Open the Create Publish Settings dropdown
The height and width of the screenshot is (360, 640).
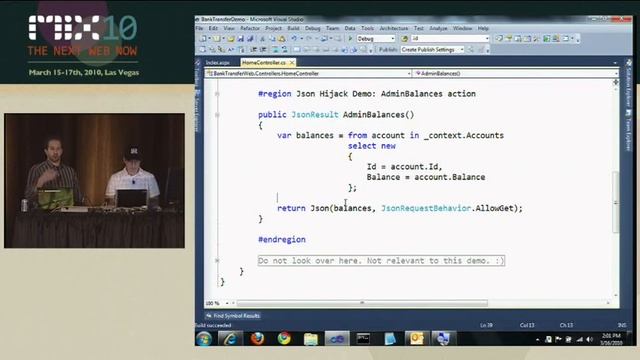coord(432,49)
